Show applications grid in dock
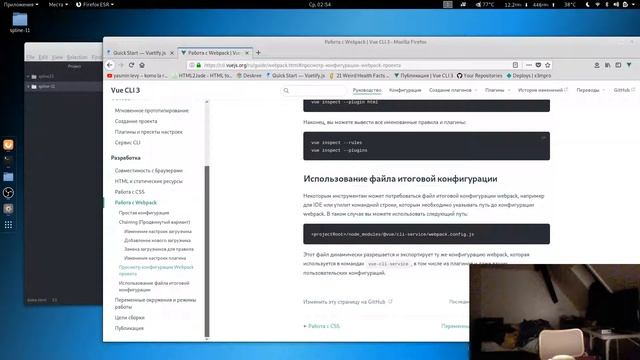640x360 pixels. click(x=8, y=224)
